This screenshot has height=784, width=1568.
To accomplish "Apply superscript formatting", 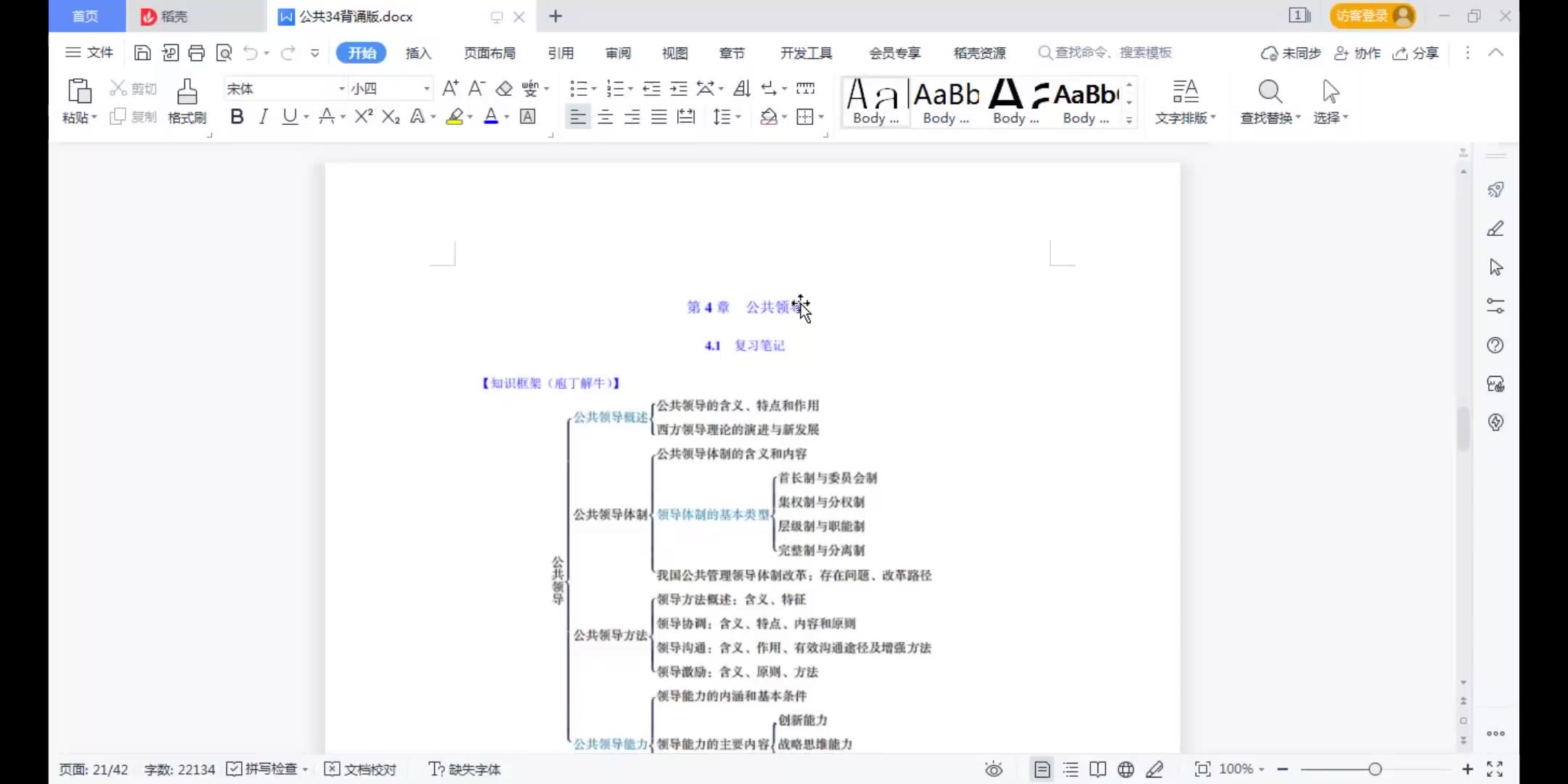I will pyautogui.click(x=364, y=116).
